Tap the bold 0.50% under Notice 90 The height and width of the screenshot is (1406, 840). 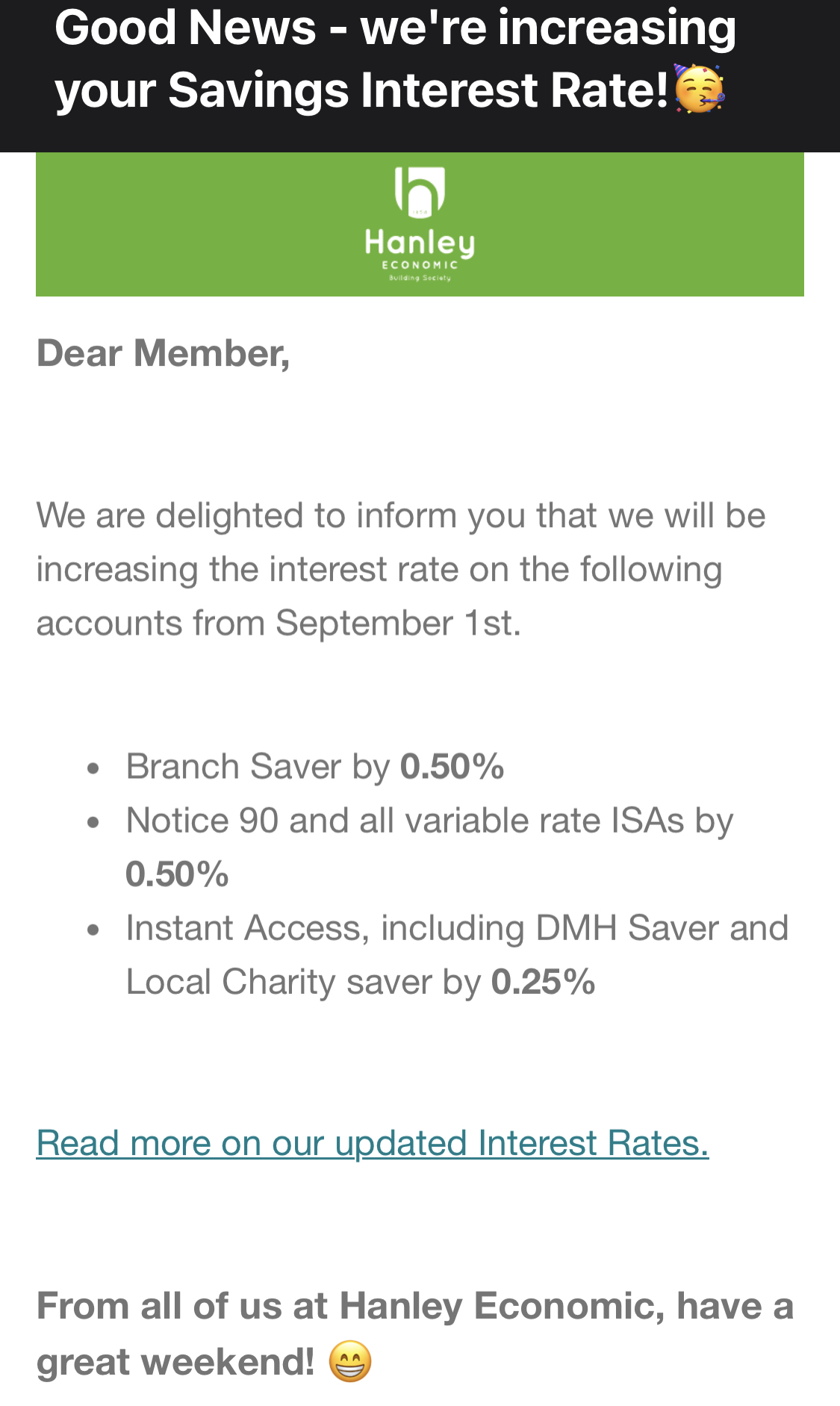pyautogui.click(x=177, y=874)
